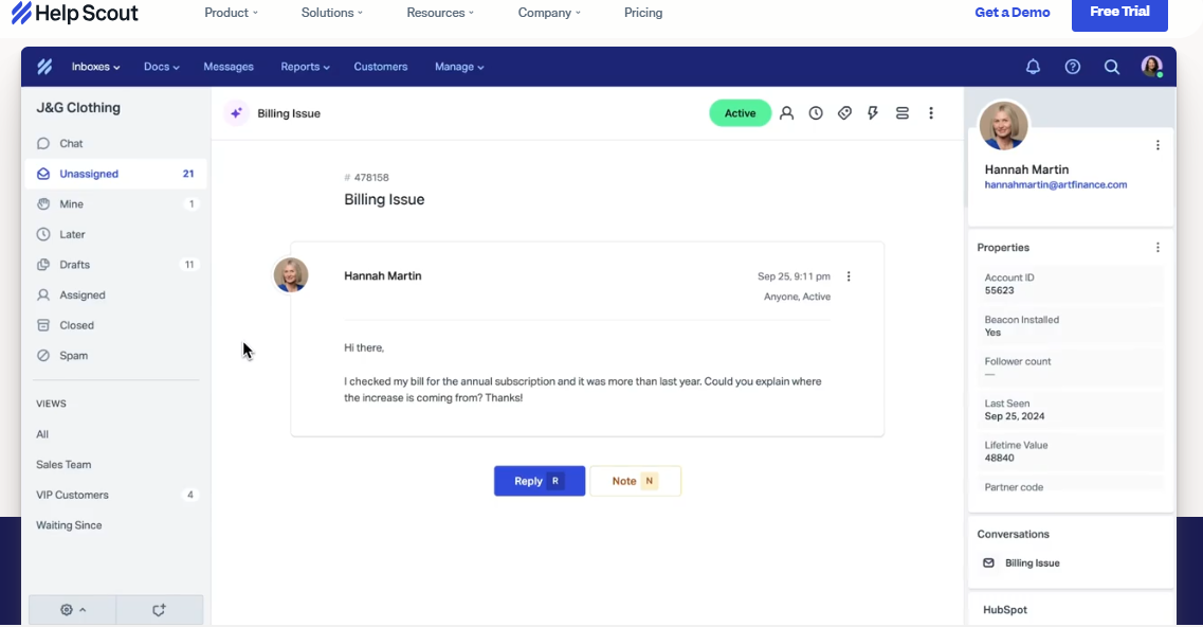Click Hannah Martin's avatar in message
The width and height of the screenshot is (1204, 627).
point(291,275)
